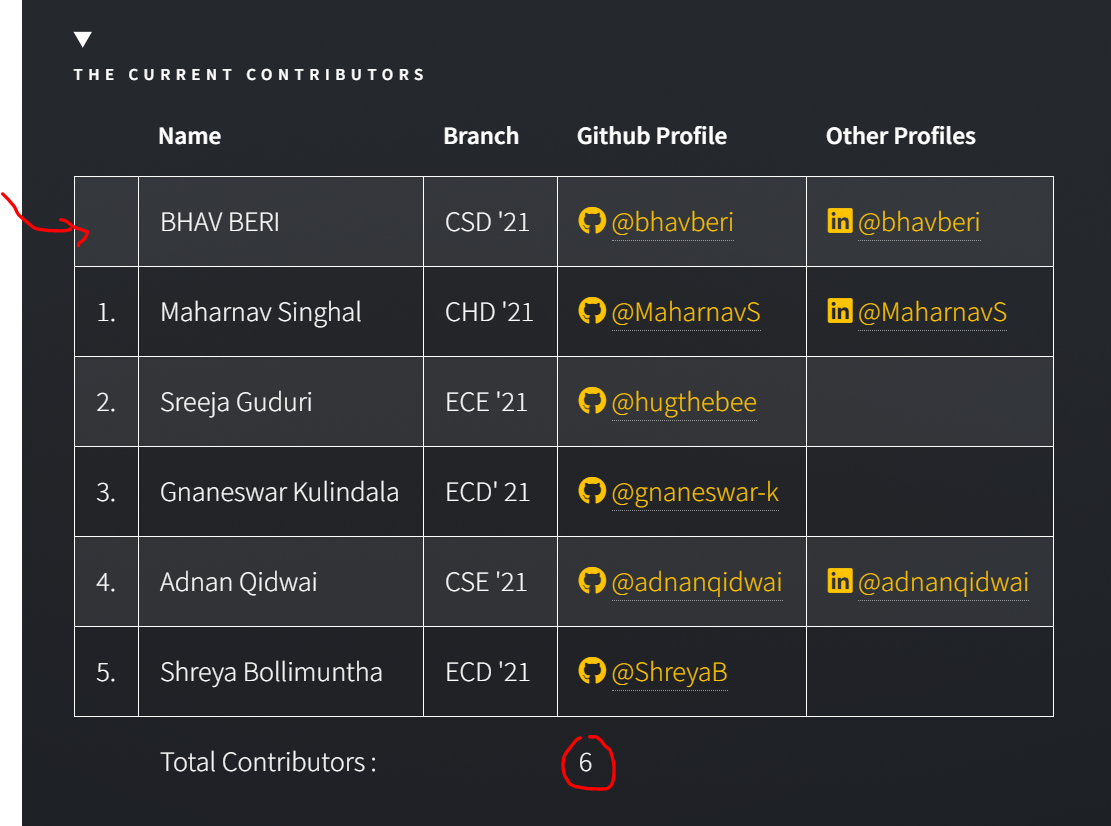This screenshot has width=1111, height=826.
Task: Click the GitHub icon in Gnaneswar Kulindala's row
Action: click(x=593, y=491)
